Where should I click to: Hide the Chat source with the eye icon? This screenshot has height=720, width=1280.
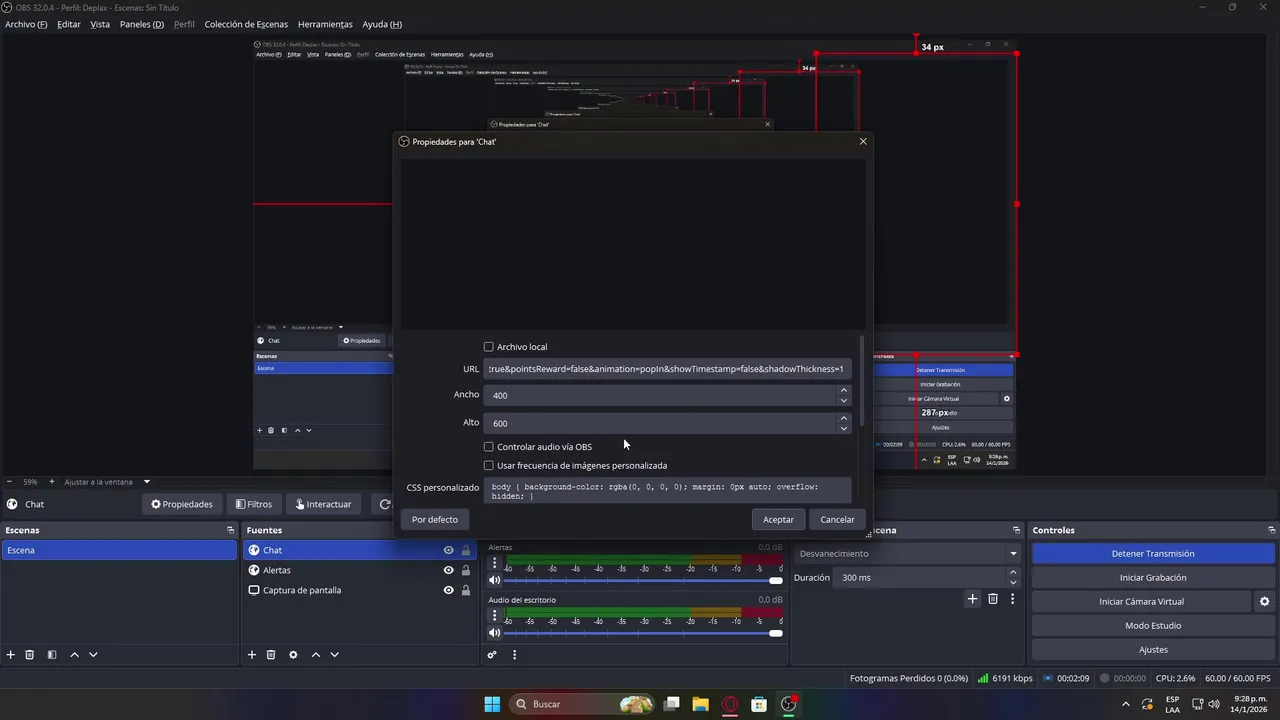click(x=448, y=550)
